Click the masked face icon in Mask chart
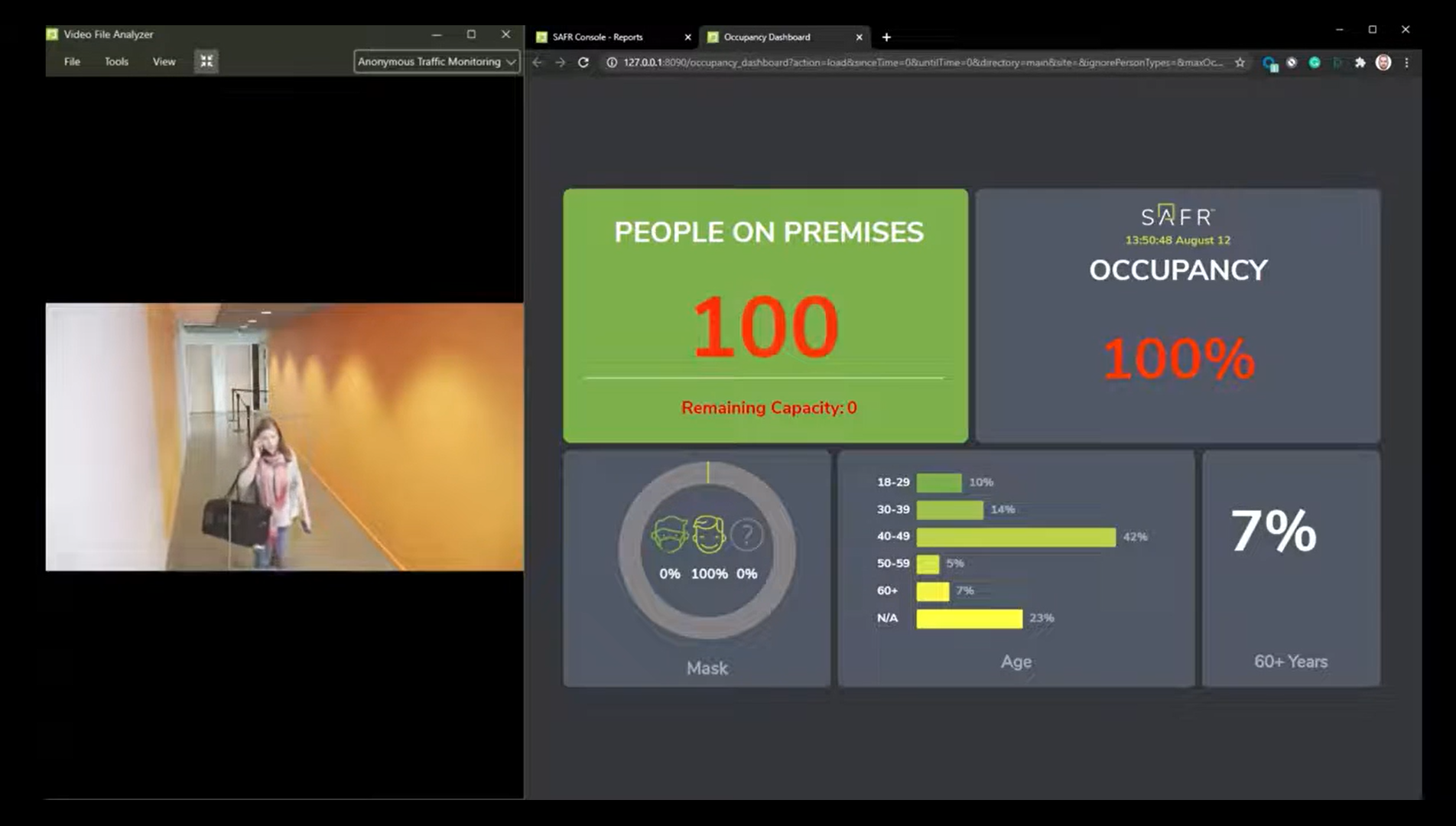The height and width of the screenshot is (826, 1456). (669, 535)
